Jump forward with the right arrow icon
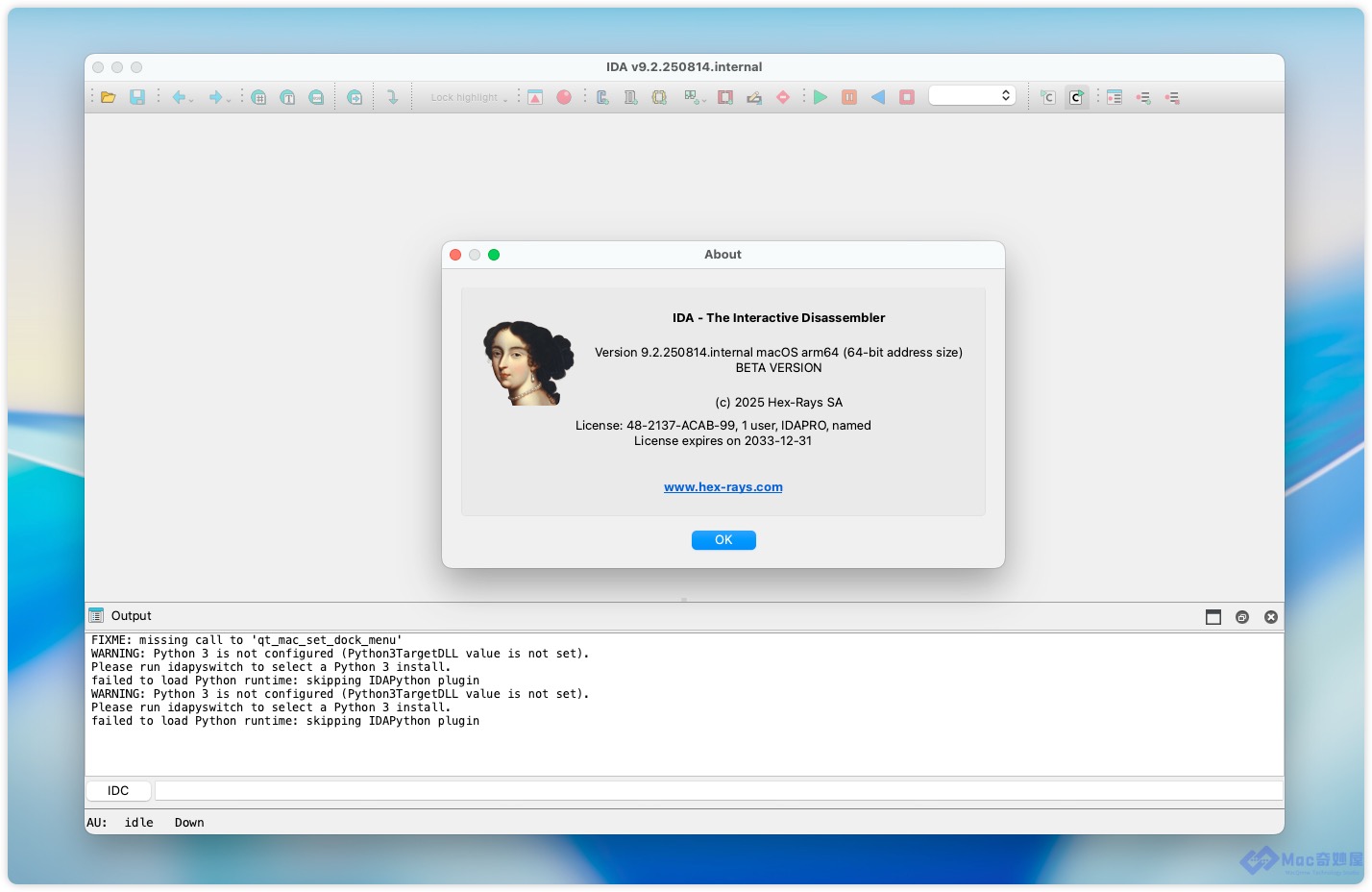Viewport: 1372px width, 892px height. click(216, 97)
